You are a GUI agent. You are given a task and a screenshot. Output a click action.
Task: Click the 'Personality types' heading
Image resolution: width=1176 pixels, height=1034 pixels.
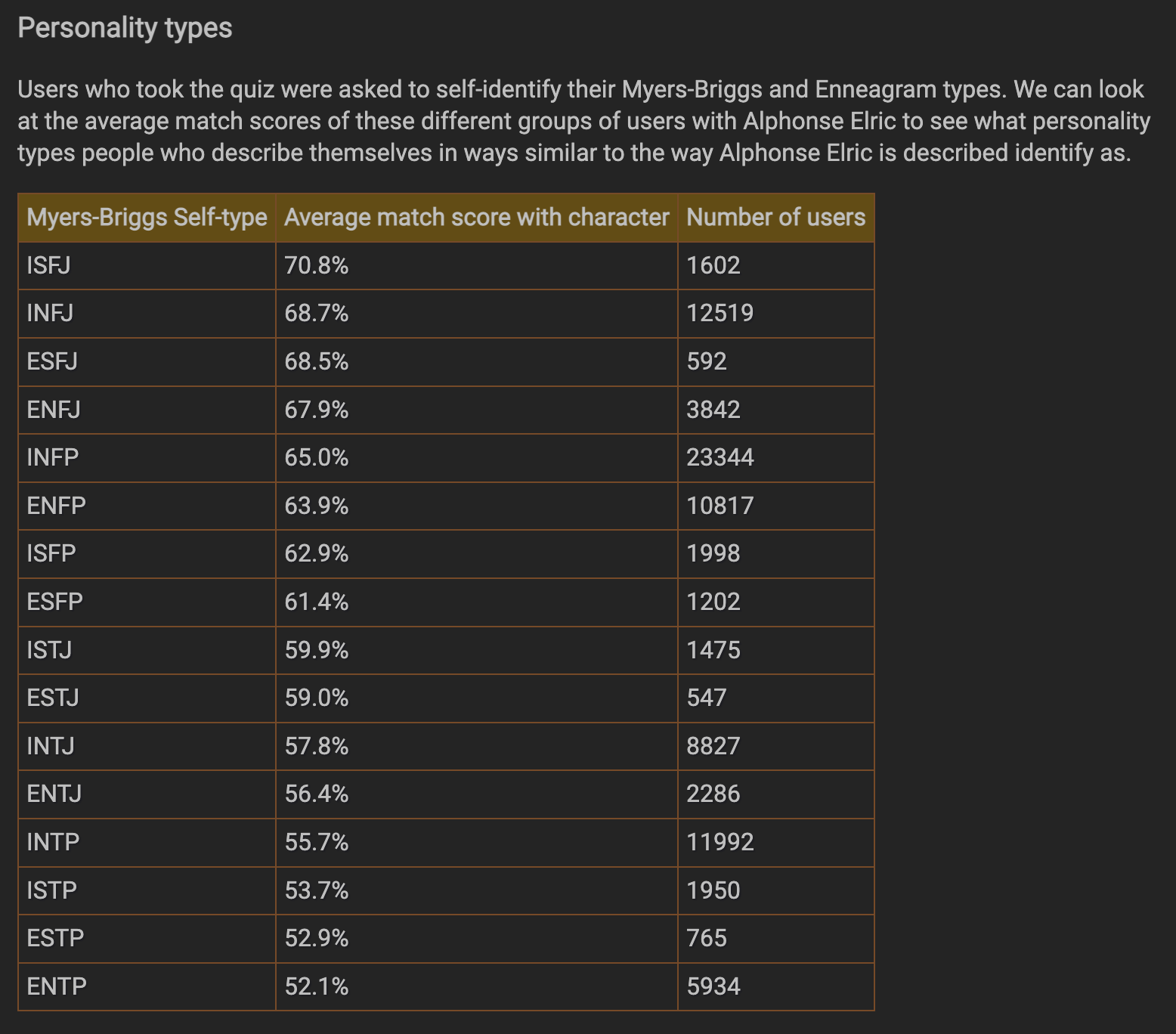pos(125,28)
